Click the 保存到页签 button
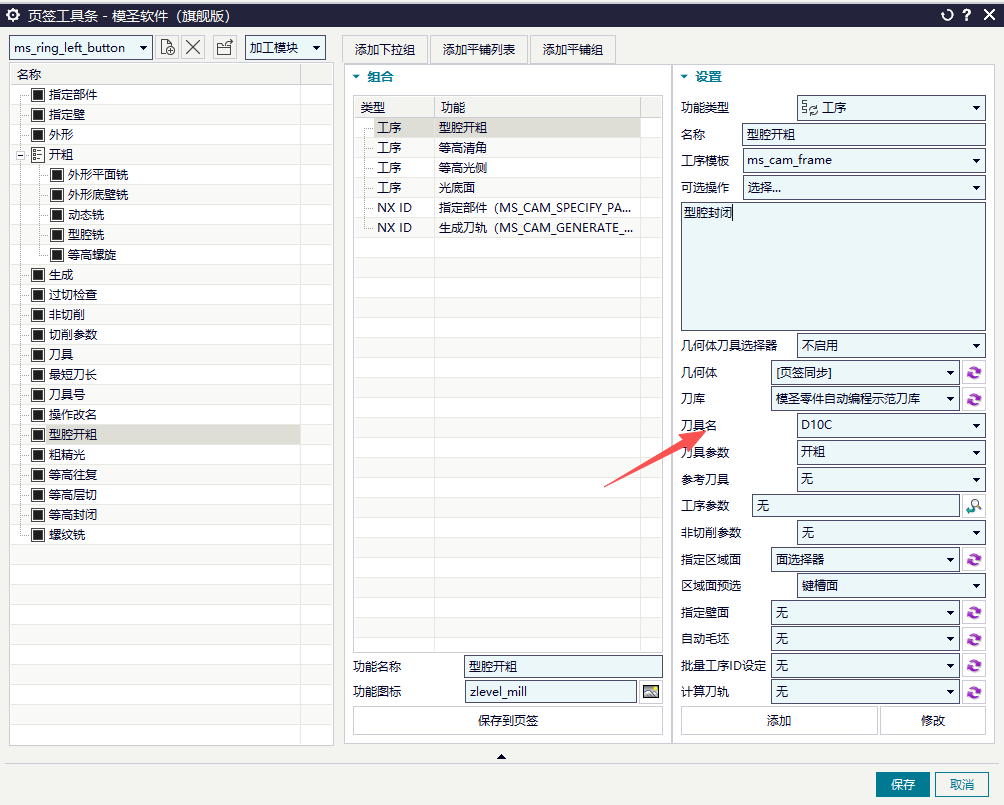The width and height of the screenshot is (1004, 805). (508, 720)
